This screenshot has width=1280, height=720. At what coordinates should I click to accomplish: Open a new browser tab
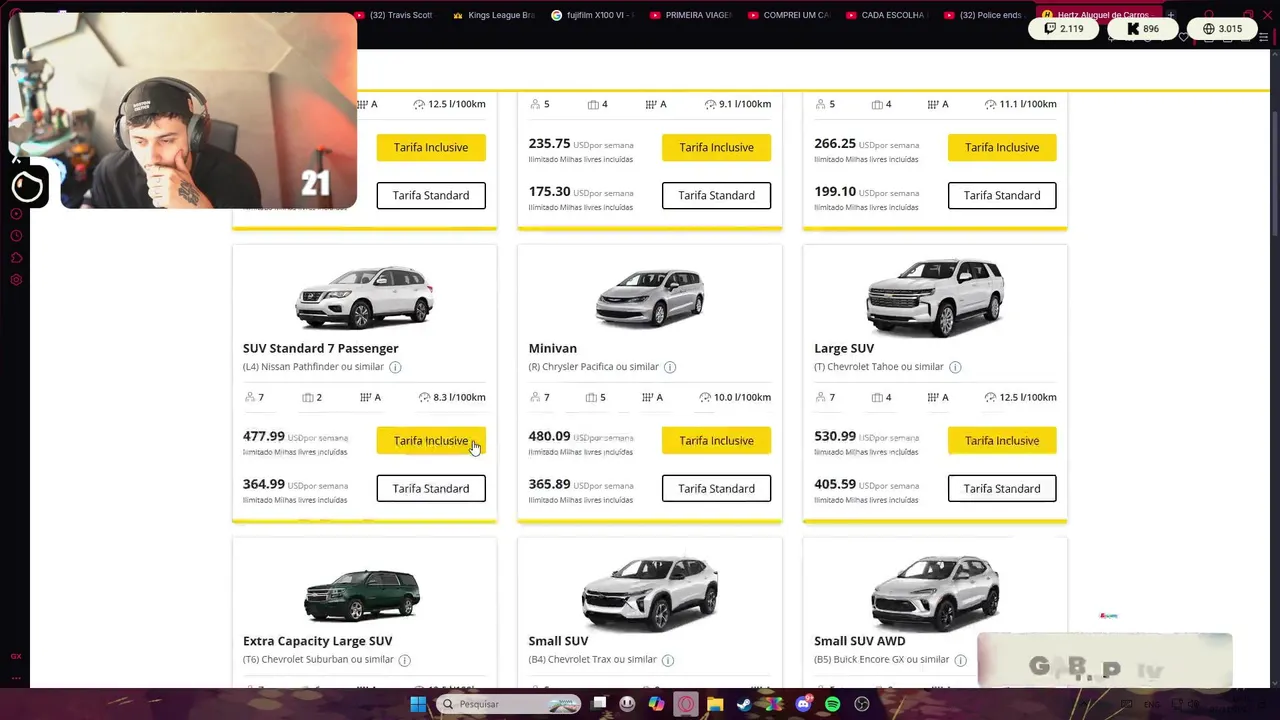point(1171,15)
